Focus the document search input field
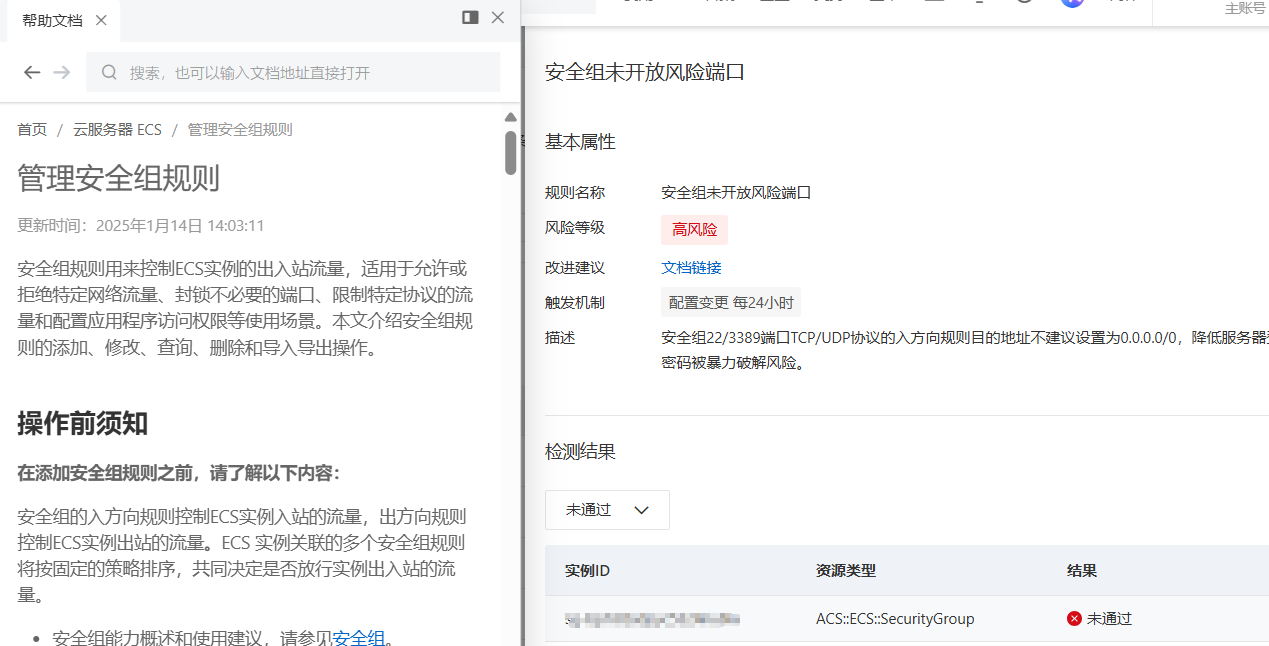Image resolution: width=1269 pixels, height=646 pixels. click(300, 72)
